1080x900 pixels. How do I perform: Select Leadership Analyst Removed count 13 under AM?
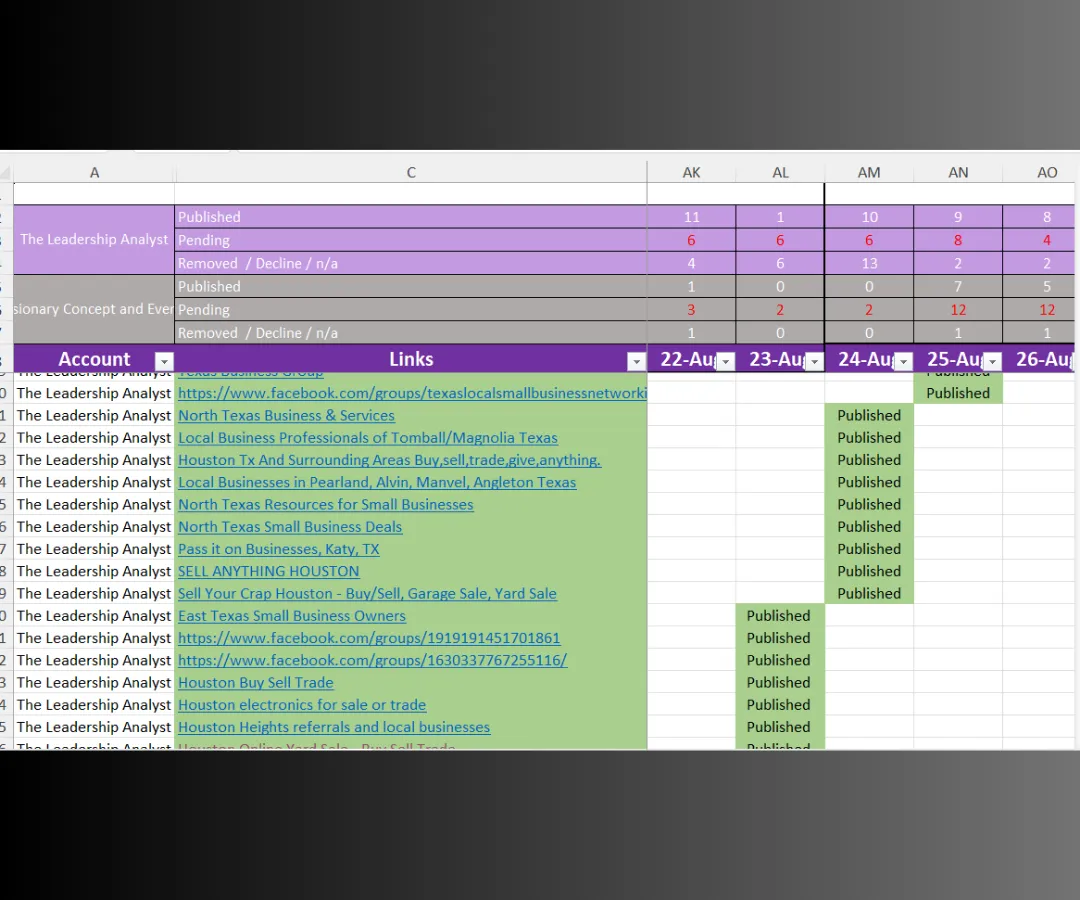tap(869, 263)
